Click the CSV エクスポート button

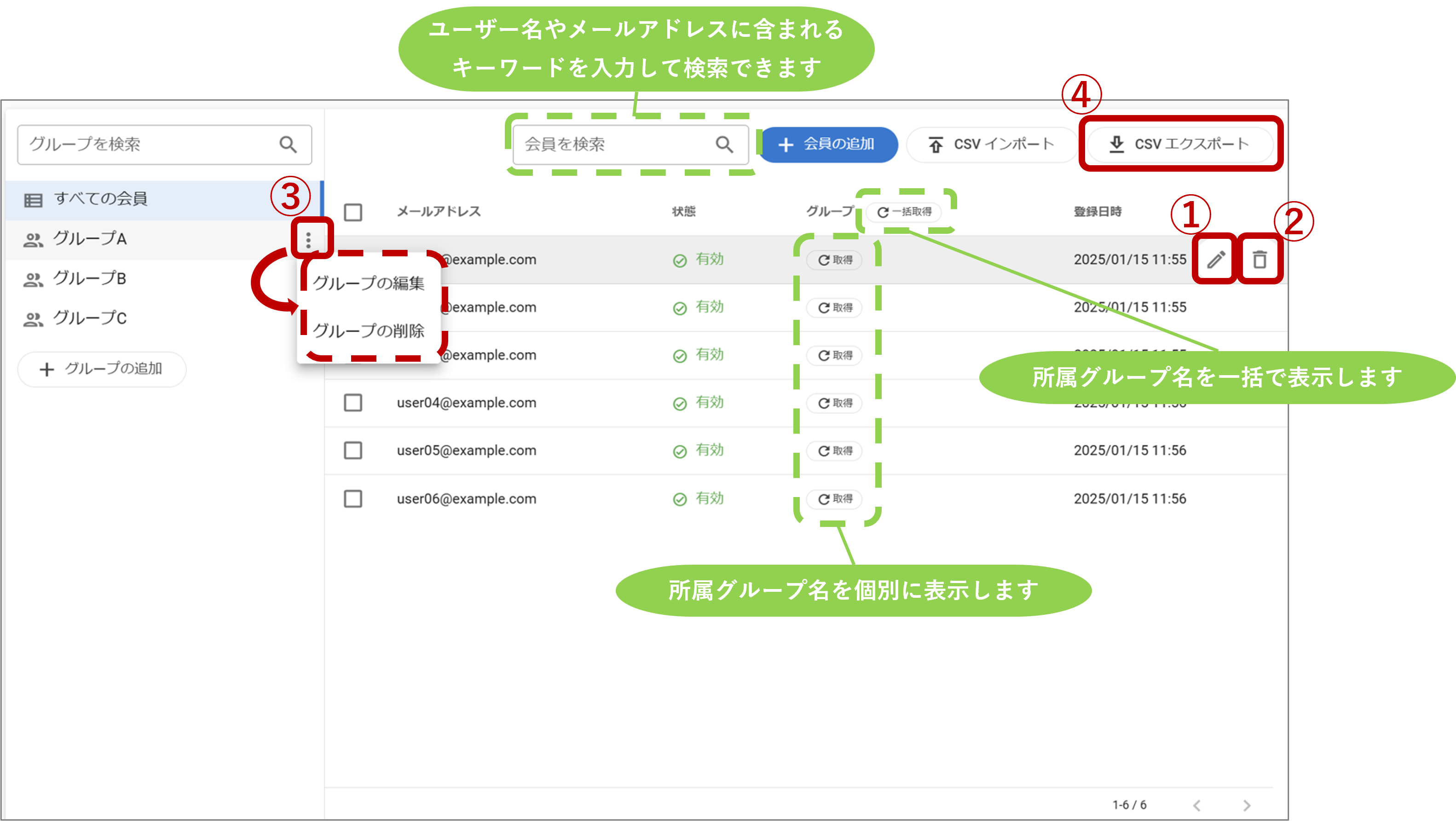(x=1180, y=144)
